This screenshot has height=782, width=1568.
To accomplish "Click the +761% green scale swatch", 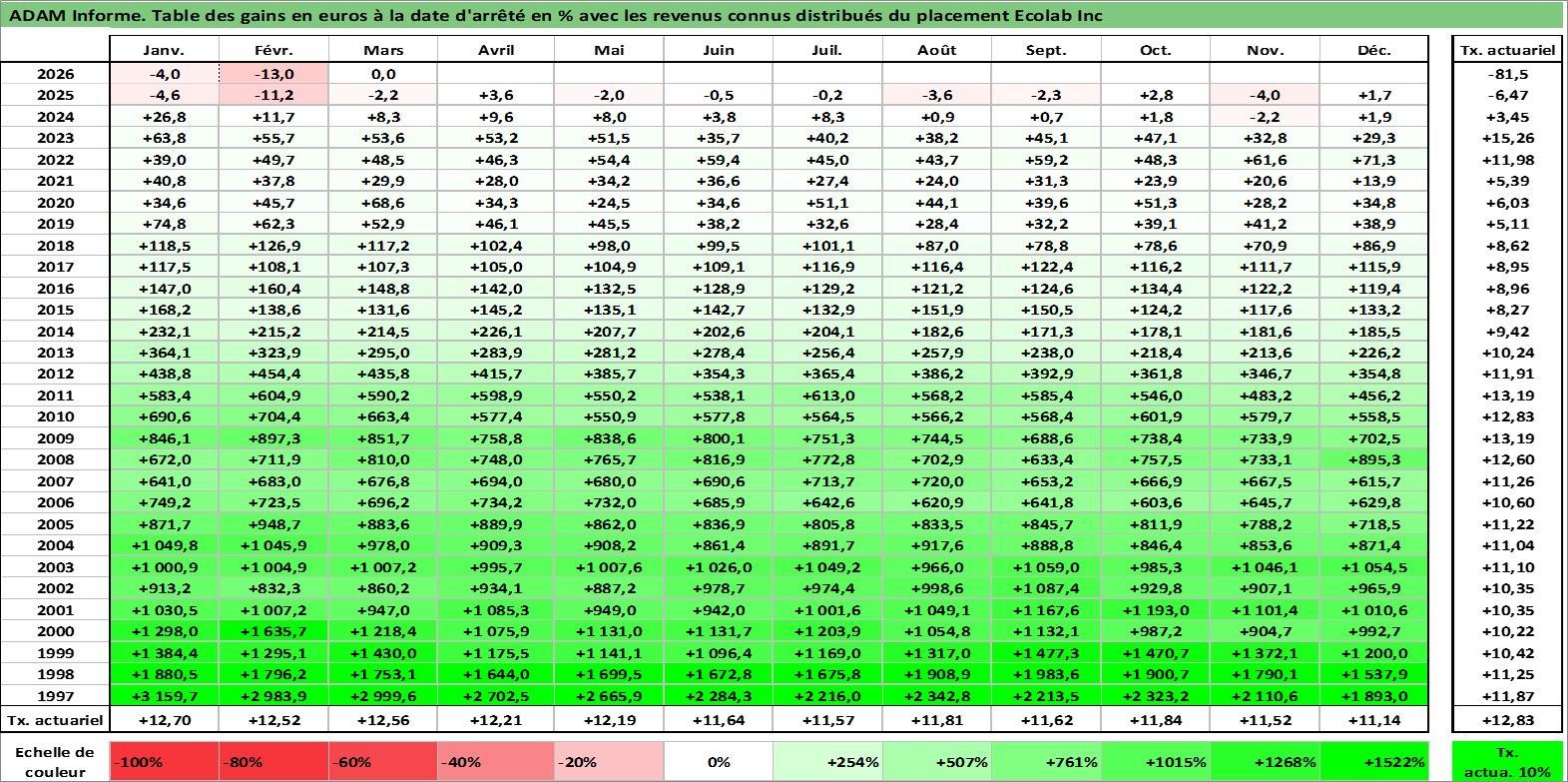I will [1046, 762].
